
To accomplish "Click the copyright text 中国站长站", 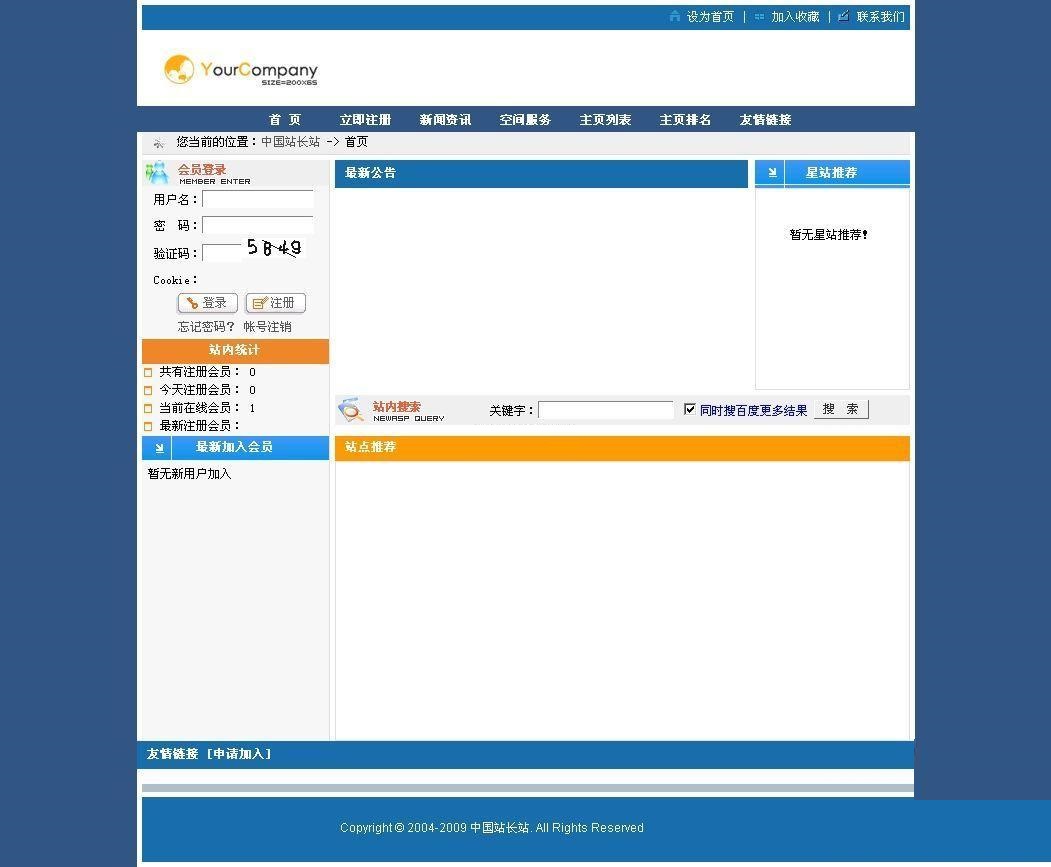I will 499,827.
